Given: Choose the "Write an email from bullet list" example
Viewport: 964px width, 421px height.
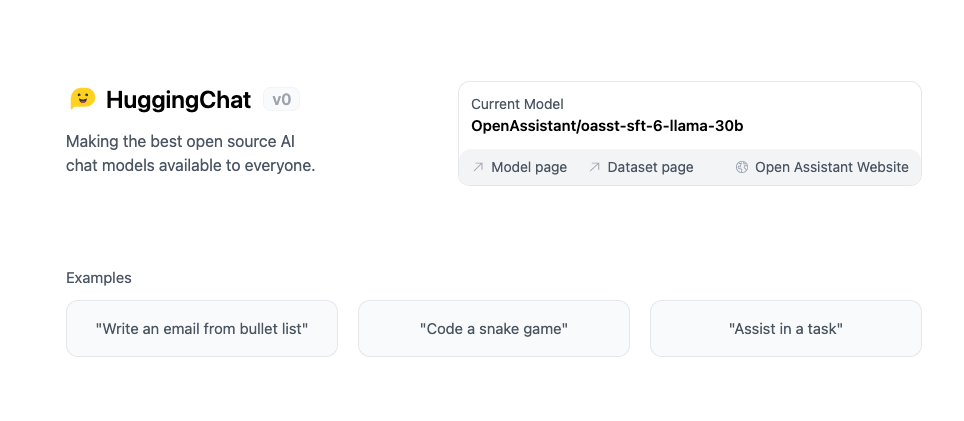Looking at the screenshot, I should (x=201, y=328).
